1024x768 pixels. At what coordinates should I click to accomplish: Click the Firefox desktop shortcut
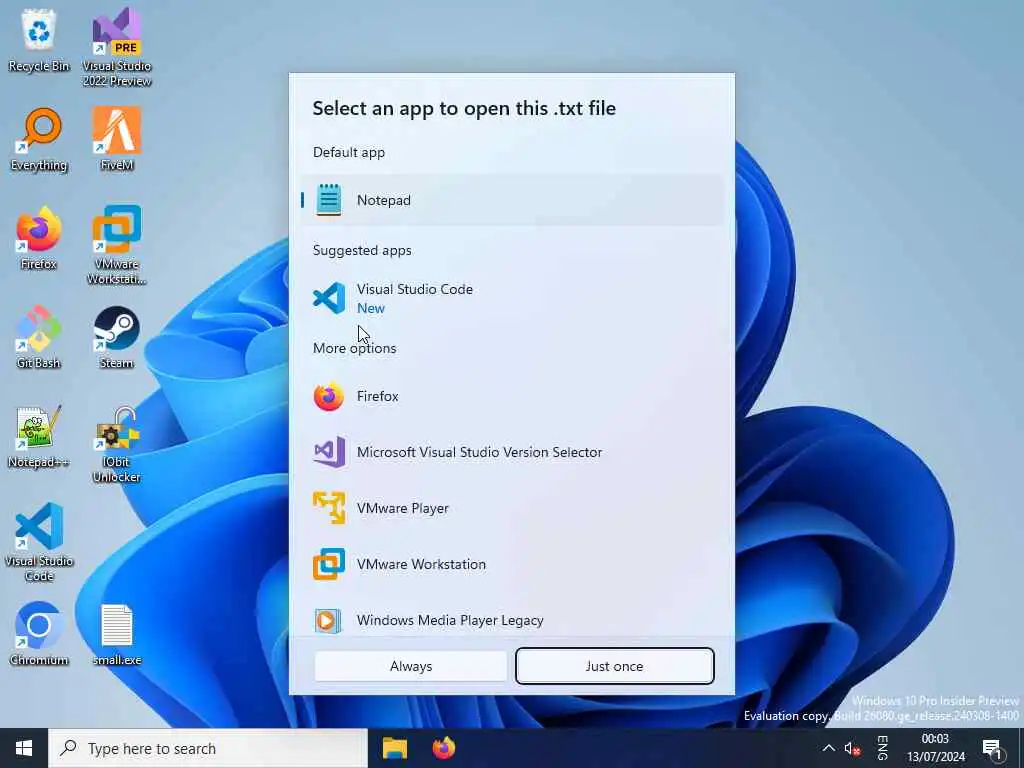39,238
